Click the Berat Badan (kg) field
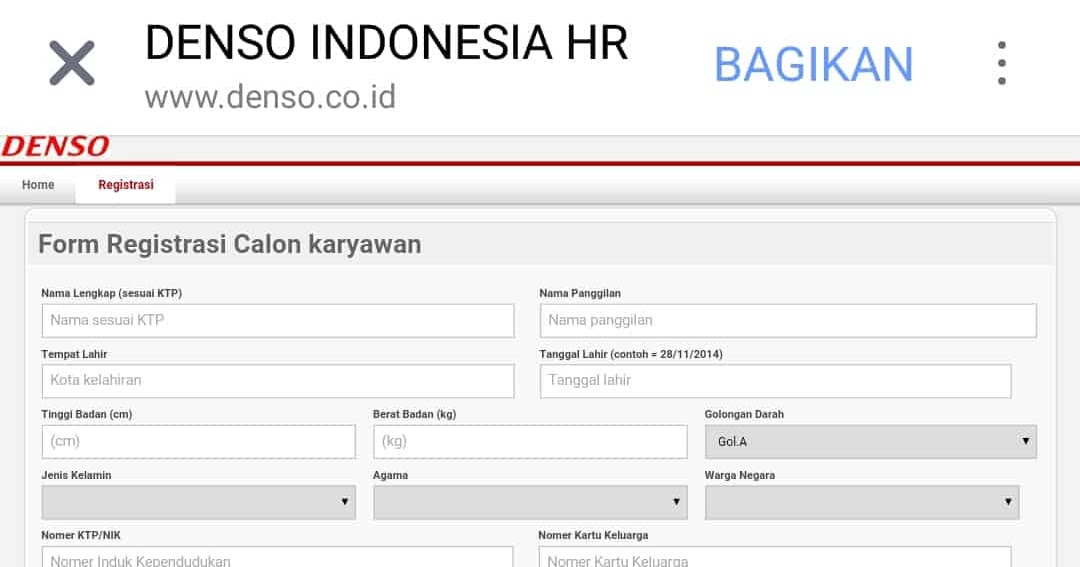1080x567 pixels. [530, 442]
